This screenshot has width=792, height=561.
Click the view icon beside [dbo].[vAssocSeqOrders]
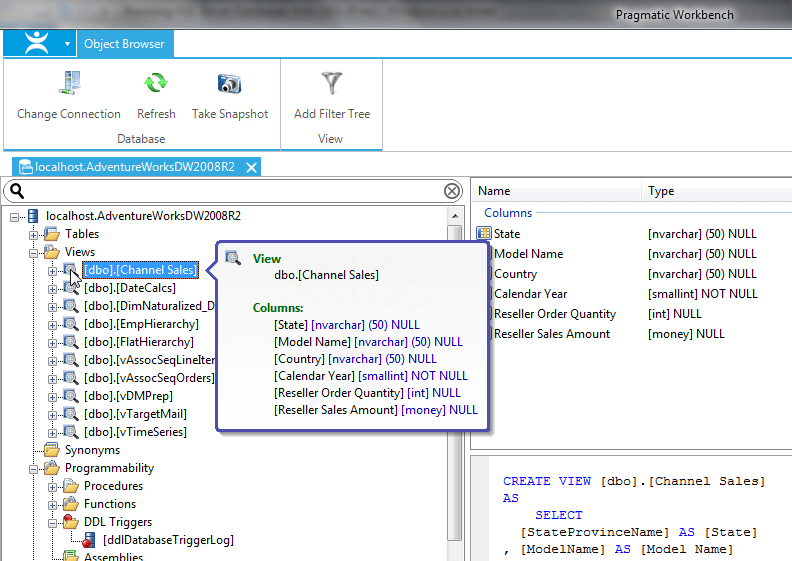(71, 378)
